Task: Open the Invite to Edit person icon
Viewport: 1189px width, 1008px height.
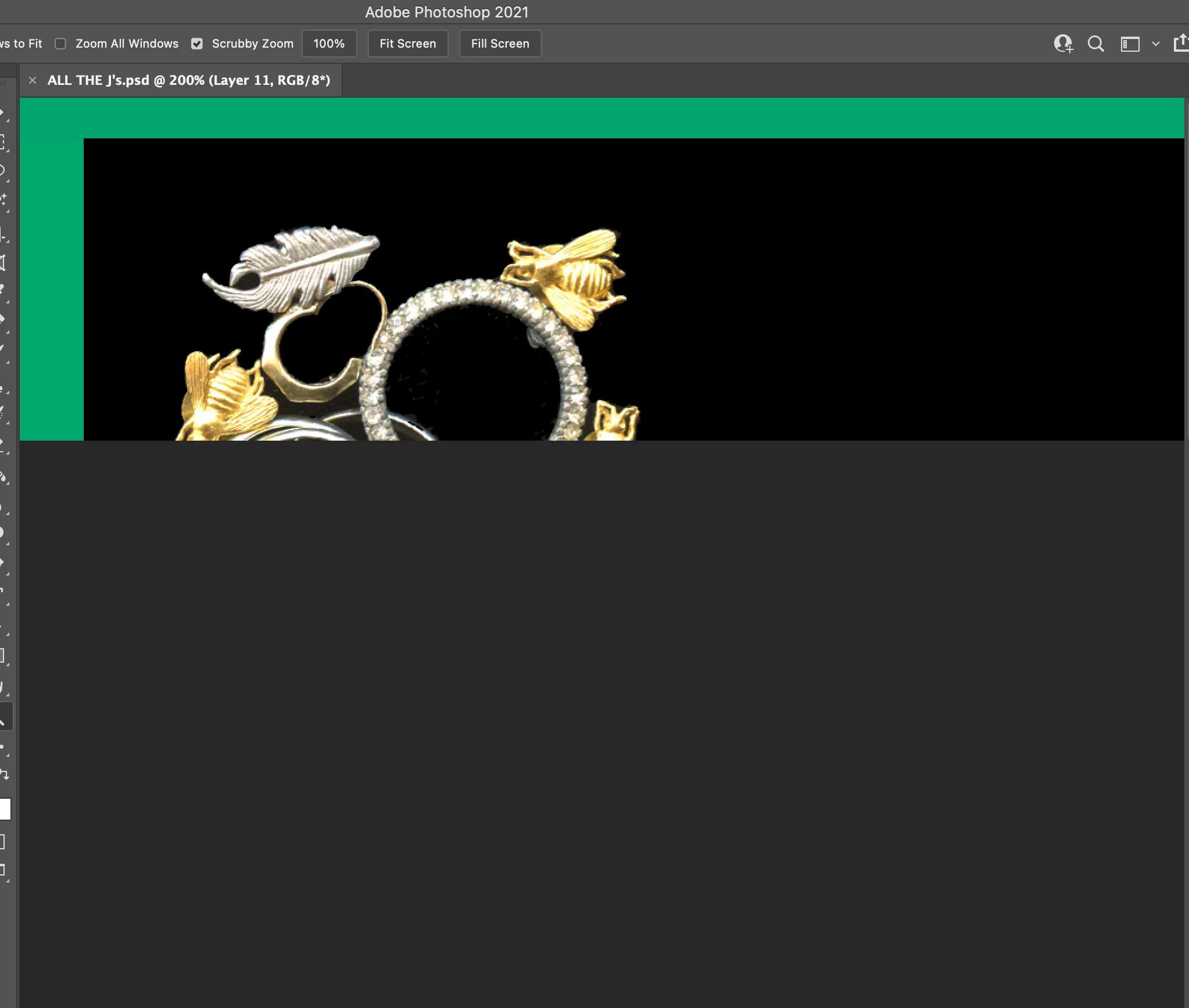Action: (x=1063, y=44)
